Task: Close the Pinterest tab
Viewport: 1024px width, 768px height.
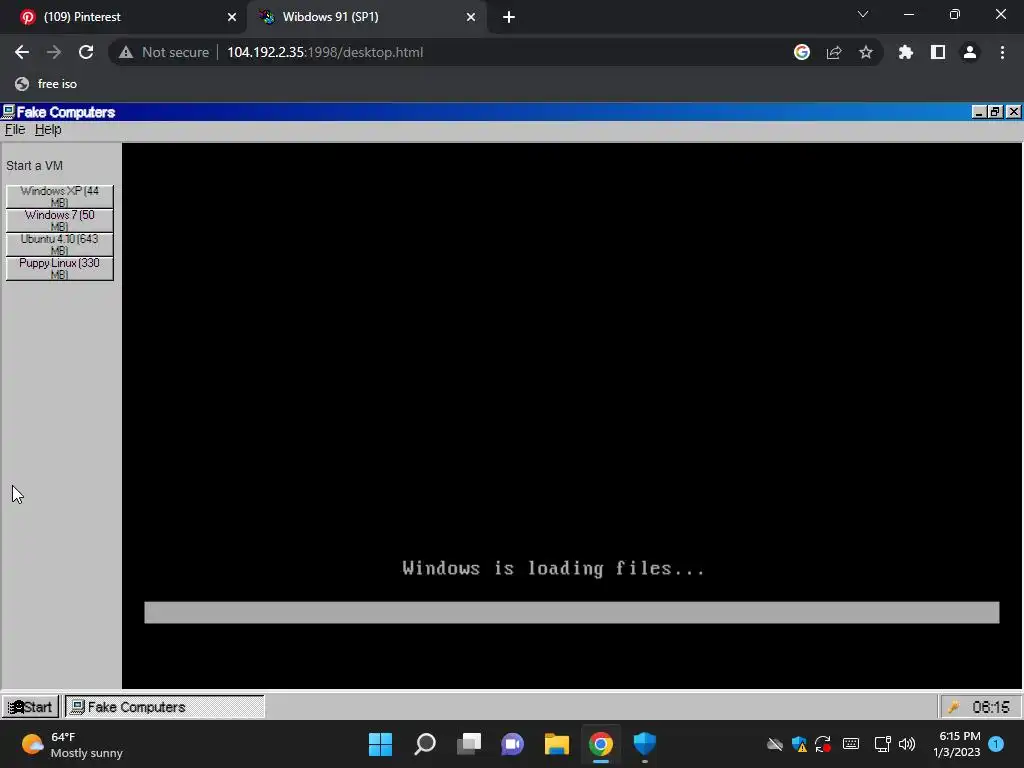Action: click(232, 17)
